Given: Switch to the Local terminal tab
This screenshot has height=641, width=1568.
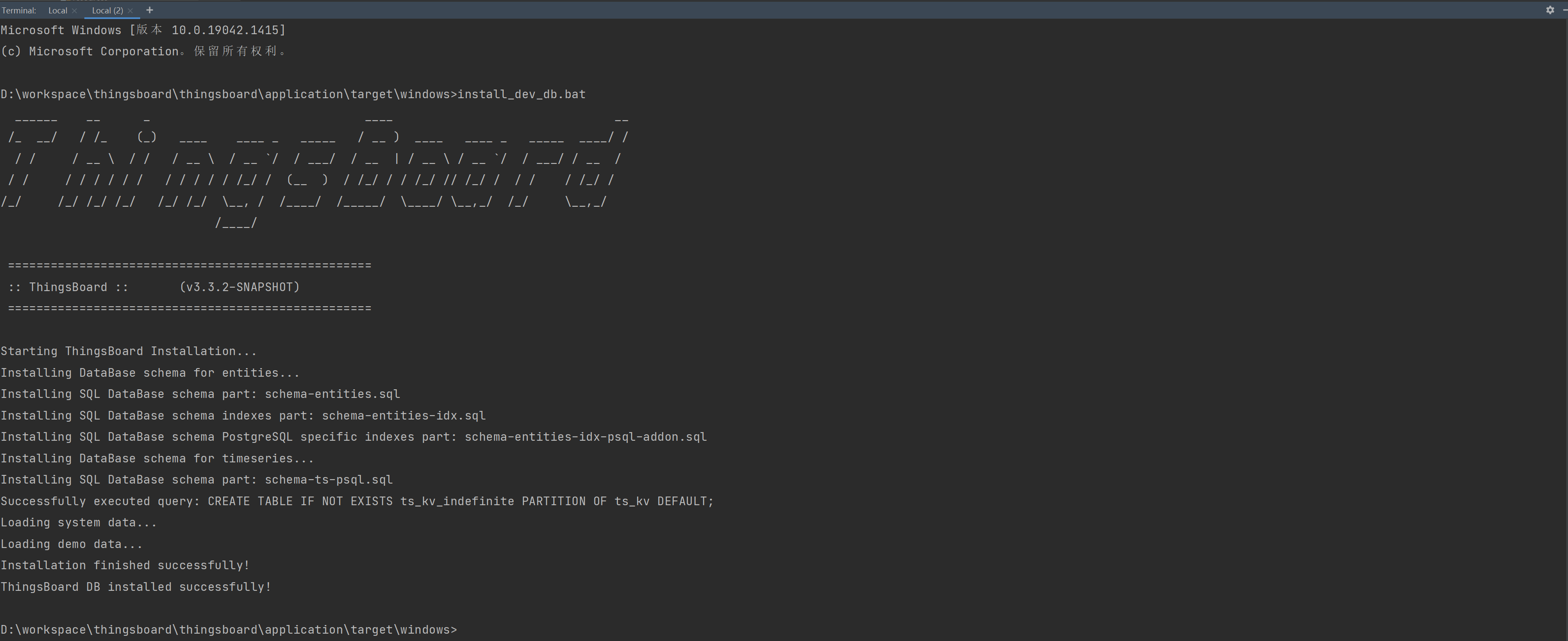Looking at the screenshot, I should (57, 10).
